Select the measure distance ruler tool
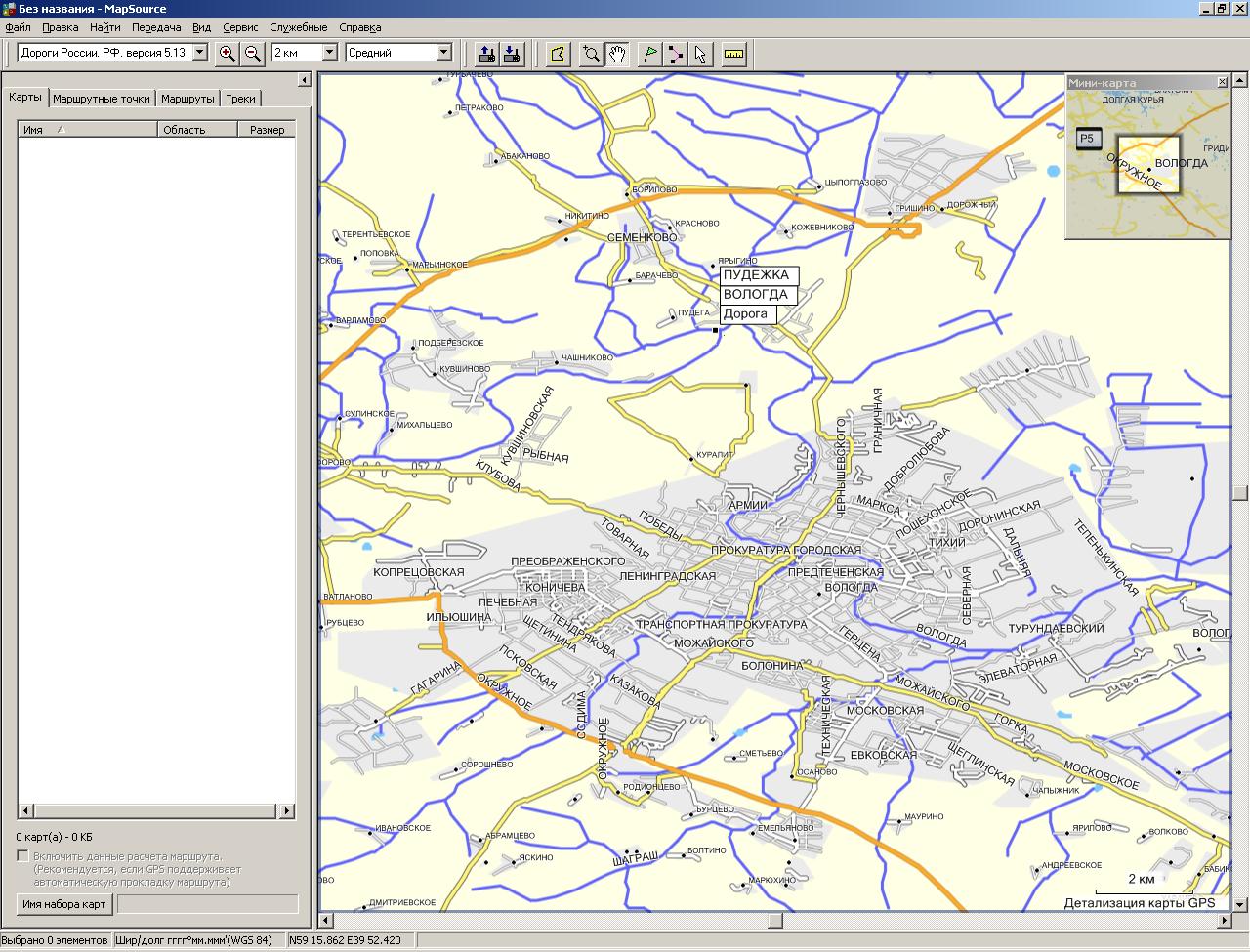Image resolution: width=1250 pixels, height=952 pixels. pyautogui.click(x=734, y=54)
